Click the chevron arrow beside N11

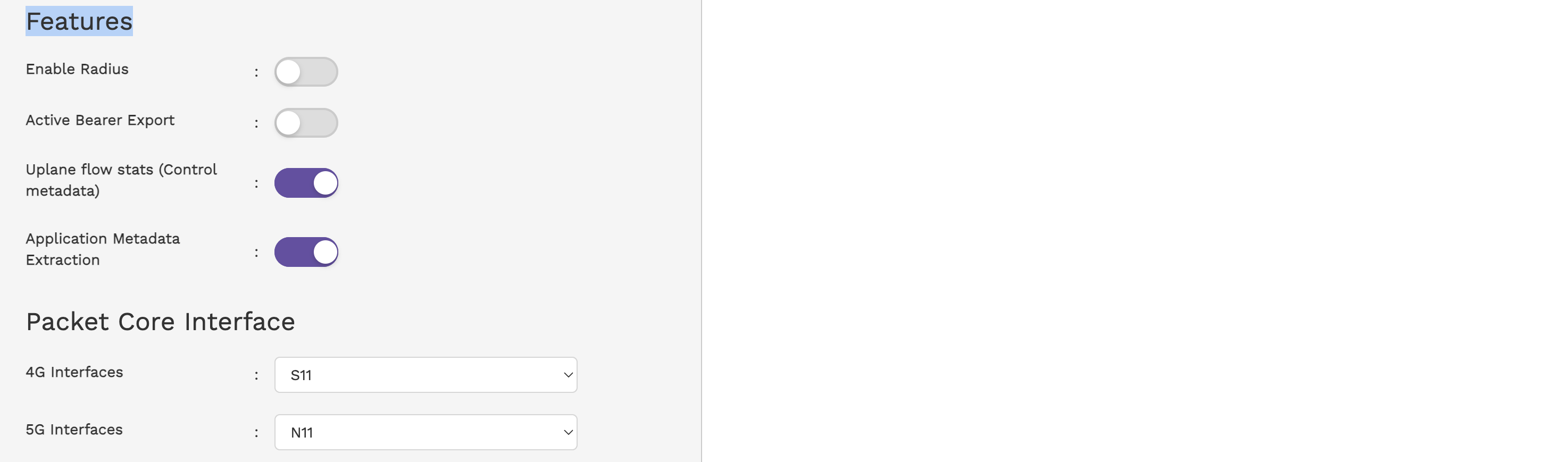tap(568, 432)
